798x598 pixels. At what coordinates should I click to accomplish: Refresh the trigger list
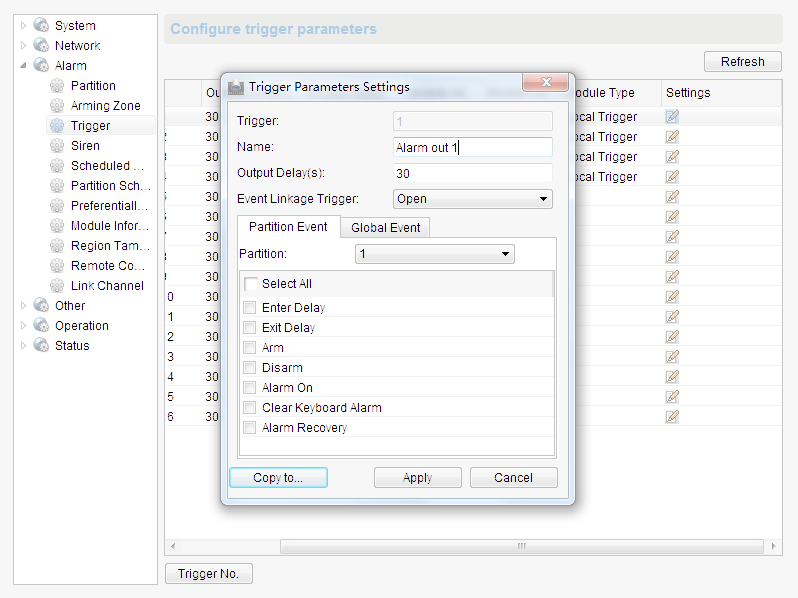click(x=743, y=62)
